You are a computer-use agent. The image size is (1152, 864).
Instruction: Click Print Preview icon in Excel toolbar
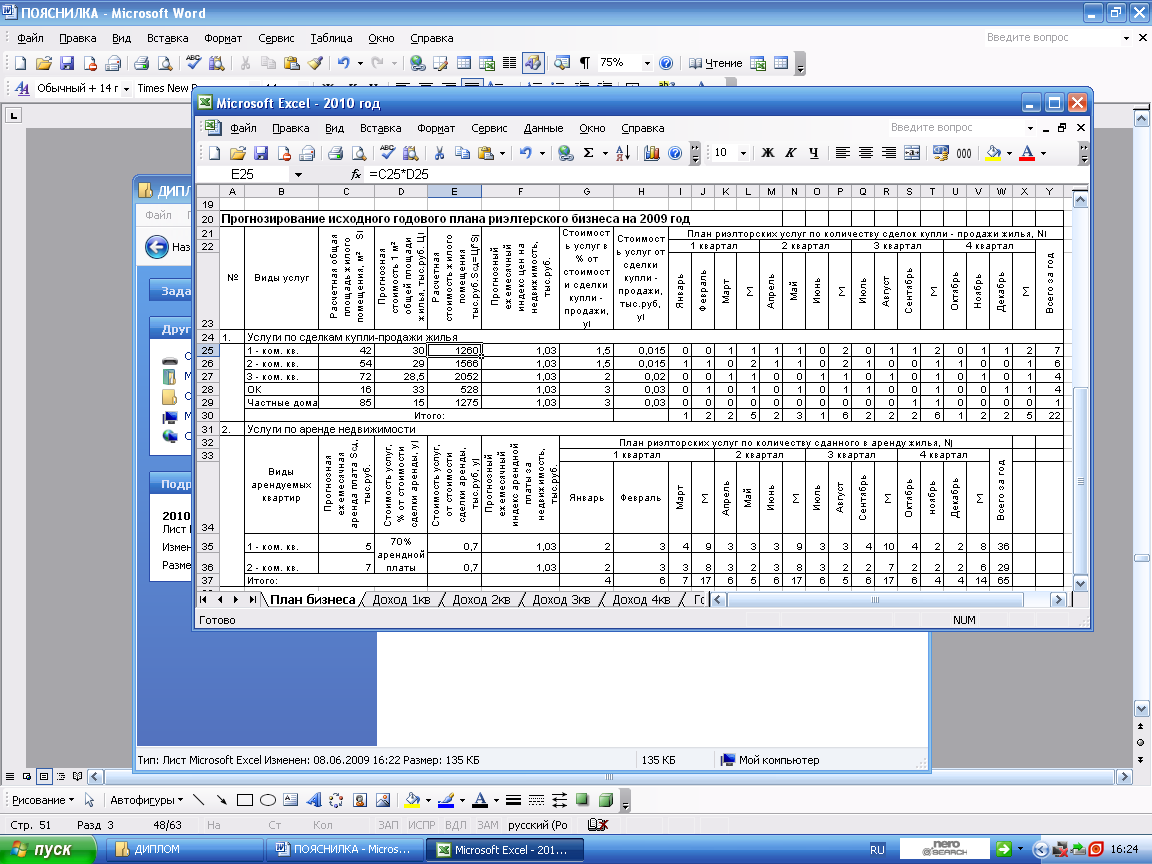[x=357, y=153]
